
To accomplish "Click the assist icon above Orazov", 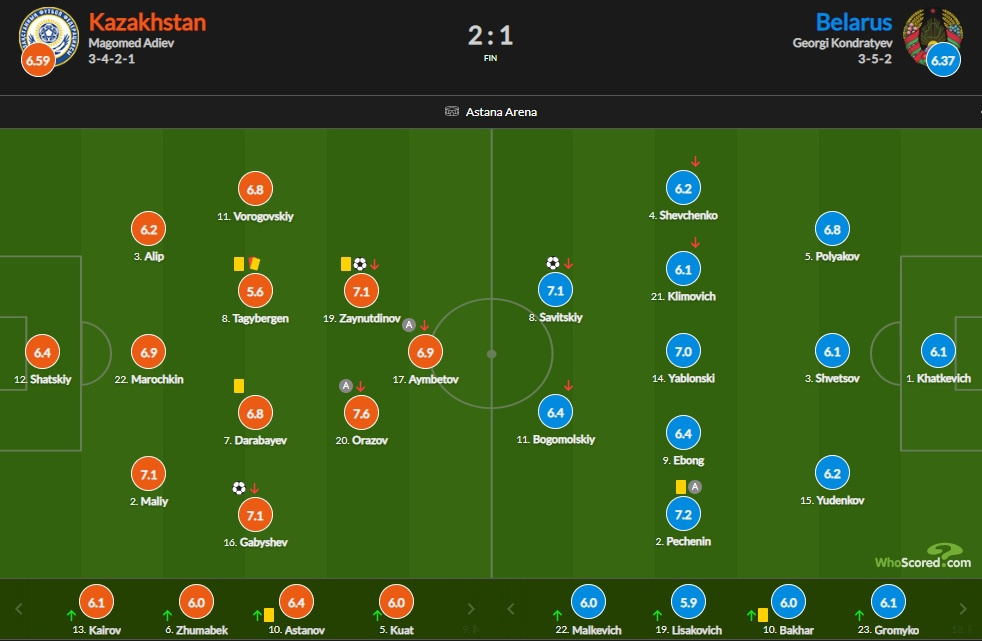I will [x=345, y=386].
